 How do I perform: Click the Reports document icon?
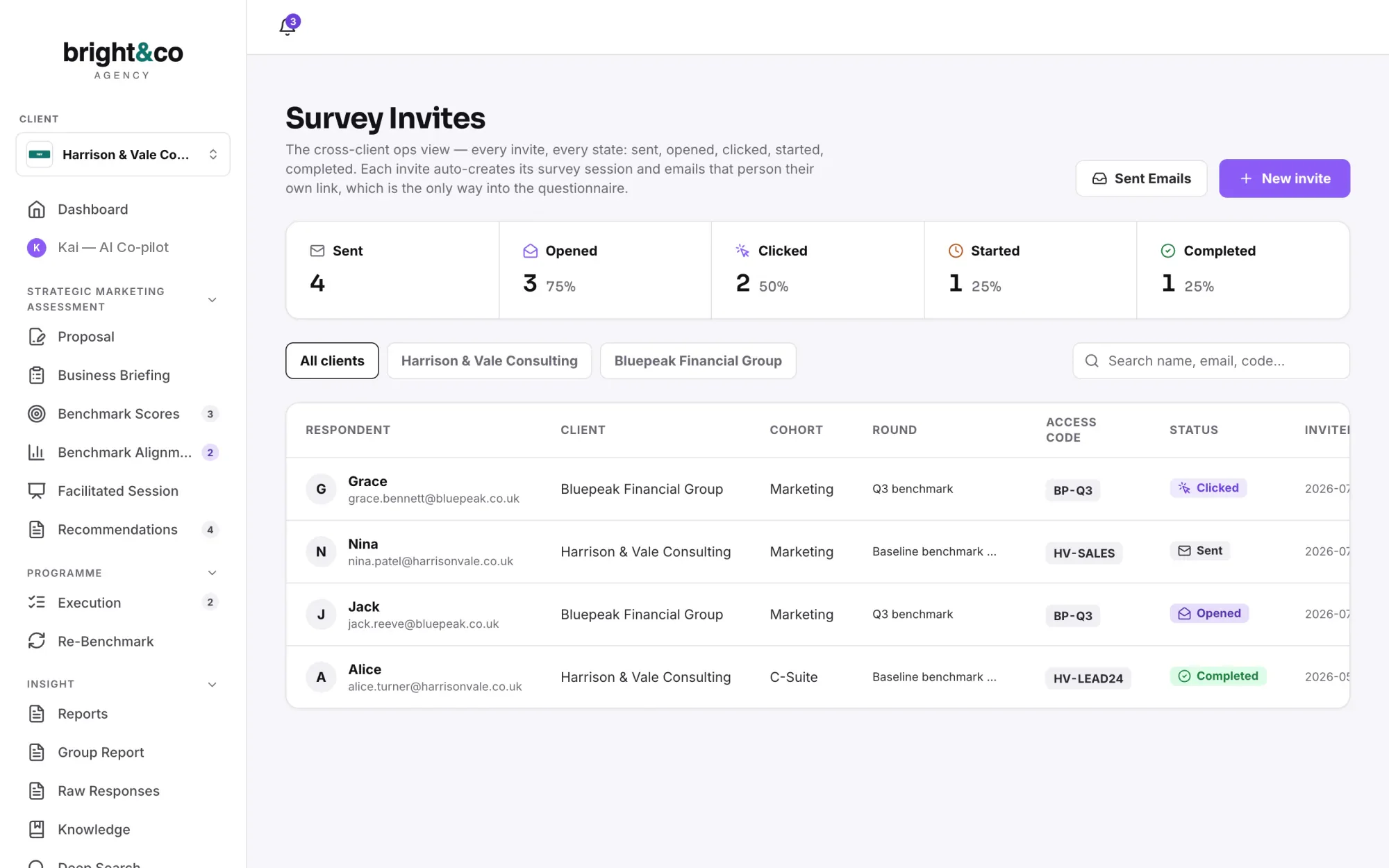tap(37, 714)
